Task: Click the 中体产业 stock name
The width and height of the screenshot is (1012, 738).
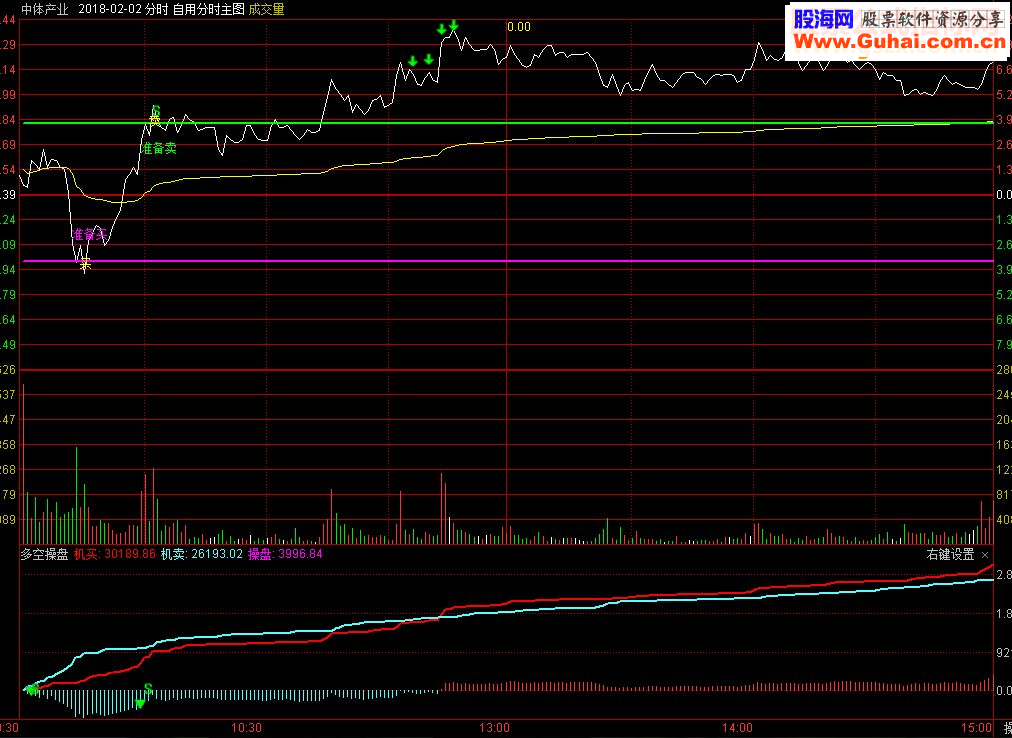Action: (45, 9)
